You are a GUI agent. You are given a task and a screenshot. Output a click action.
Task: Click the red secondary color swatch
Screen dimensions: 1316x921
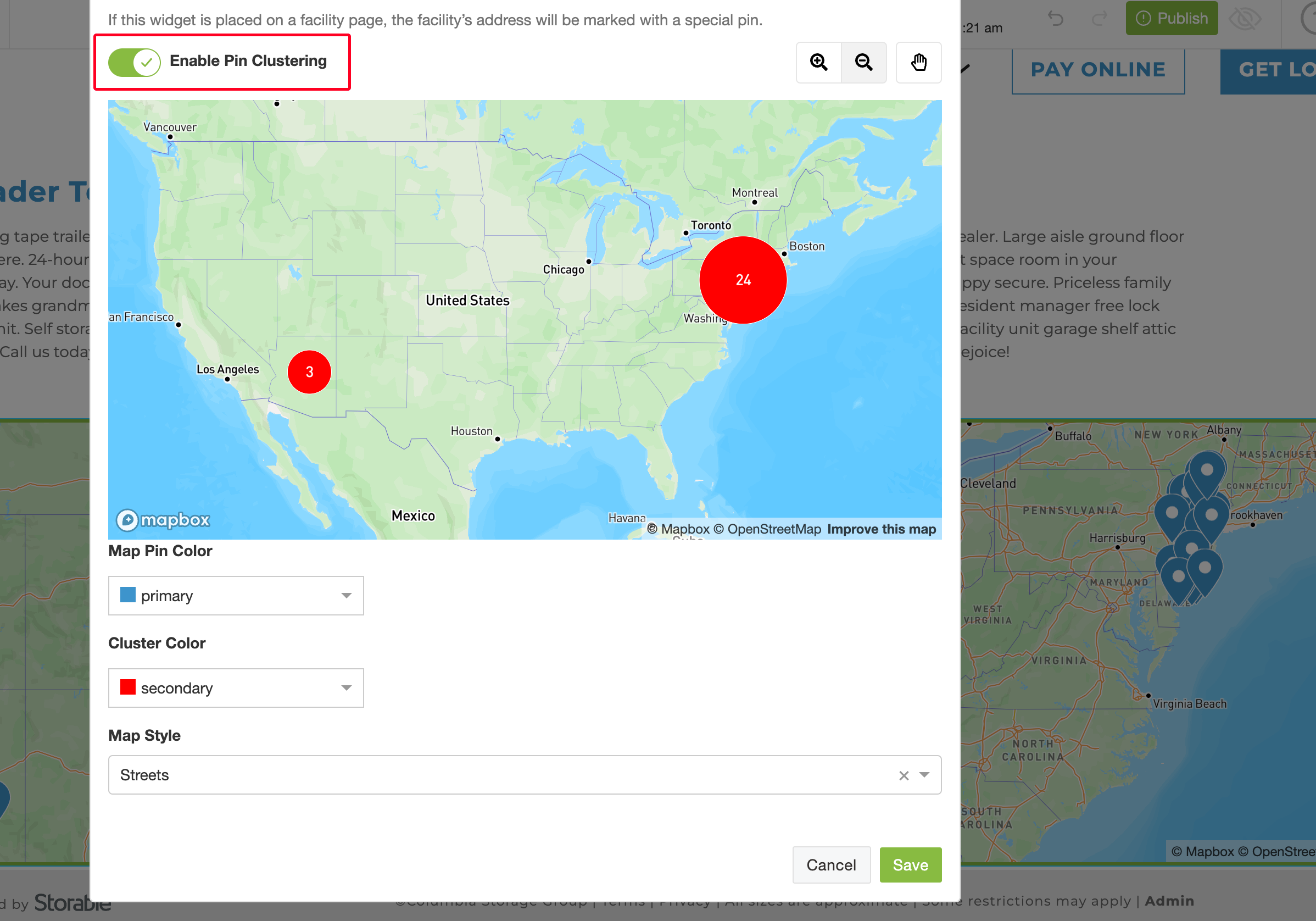pyautogui.click(x=128, y=687)
